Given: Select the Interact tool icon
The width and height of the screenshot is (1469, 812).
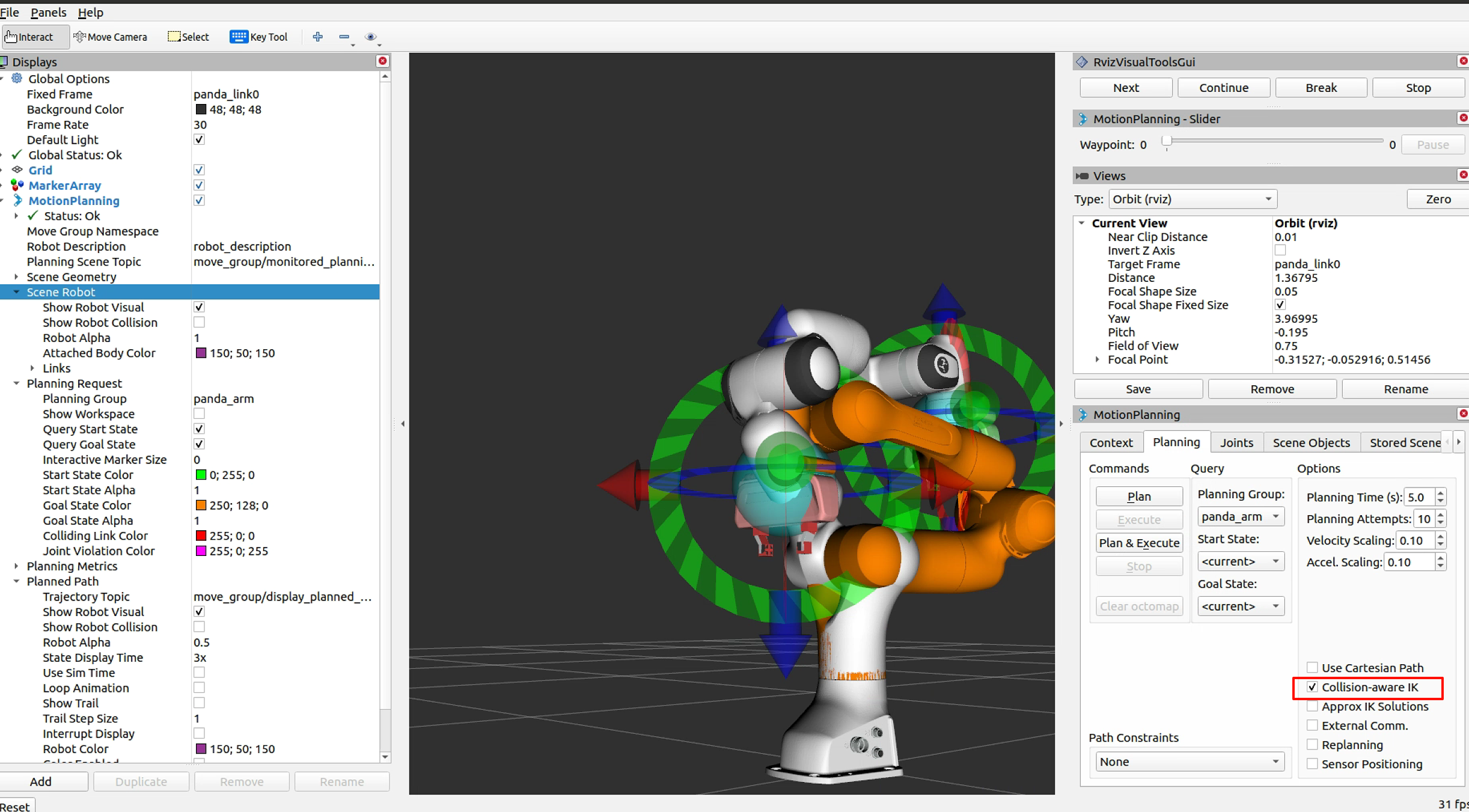Looking at the screenshot, I should click(x=10, y=37).
